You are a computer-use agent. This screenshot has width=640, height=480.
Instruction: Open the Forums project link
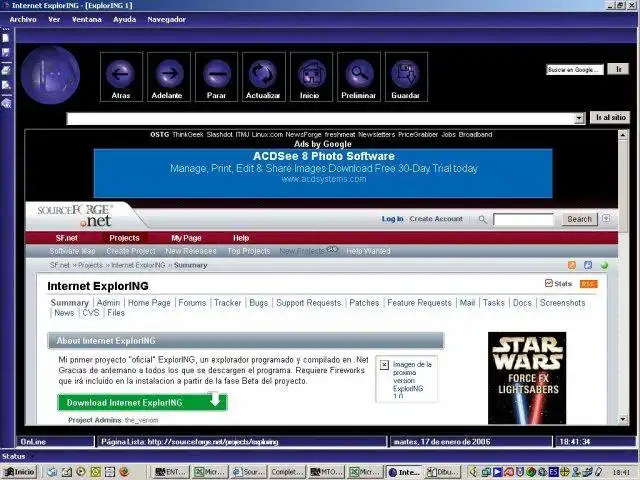[192, 303]
